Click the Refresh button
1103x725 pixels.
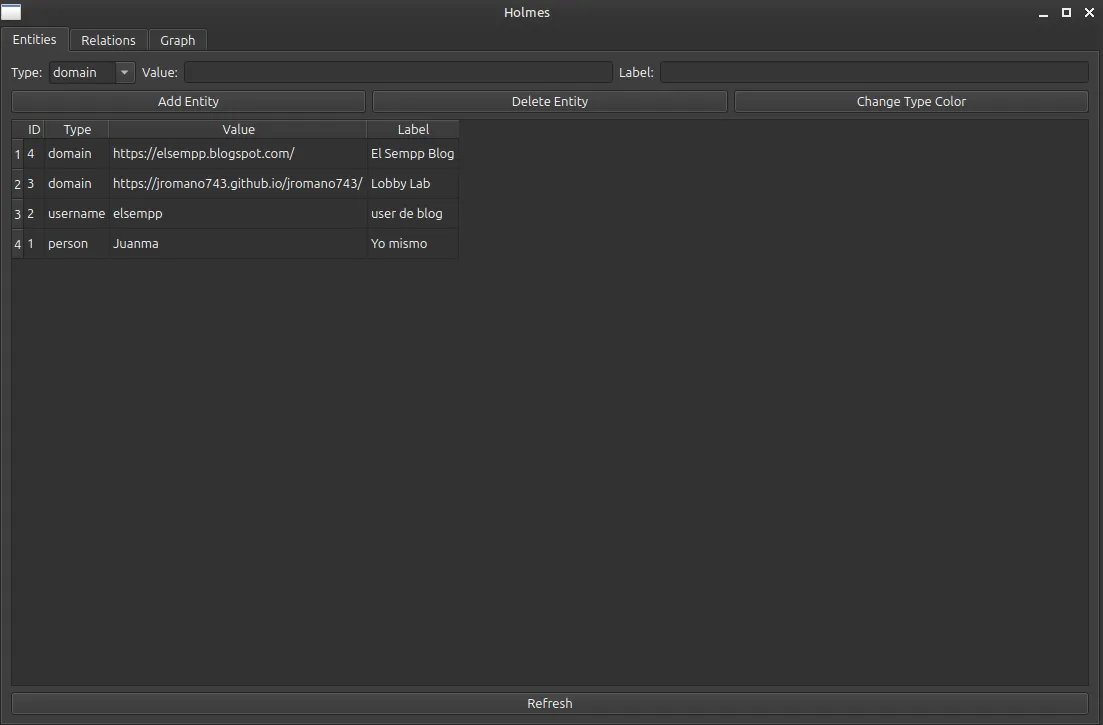point(550,703)
